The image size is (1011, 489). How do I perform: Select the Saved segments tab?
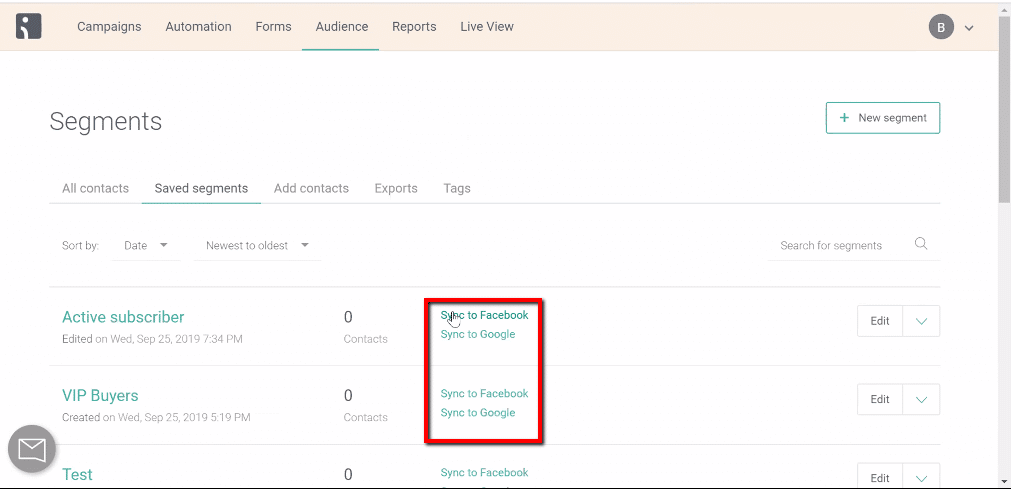click(201, 188)
